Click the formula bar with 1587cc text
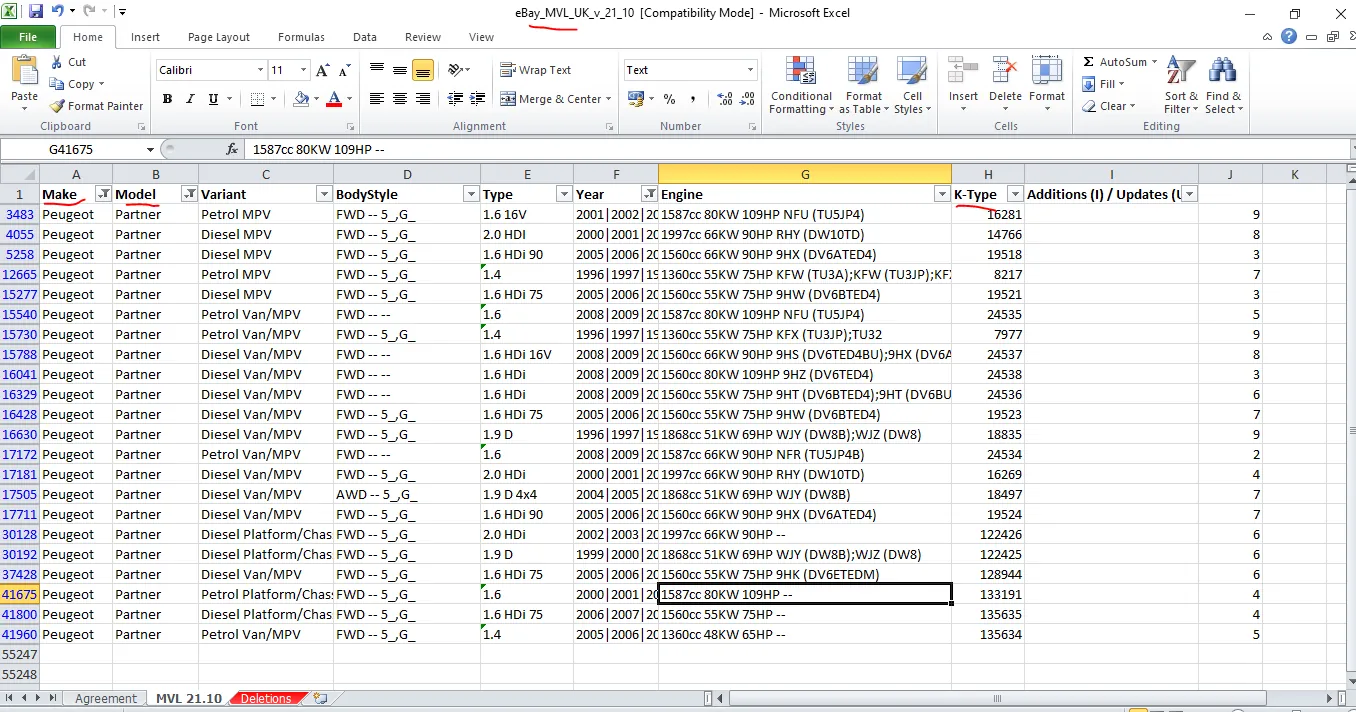Screen dimensions: 1356x712 tap(798, 149)
